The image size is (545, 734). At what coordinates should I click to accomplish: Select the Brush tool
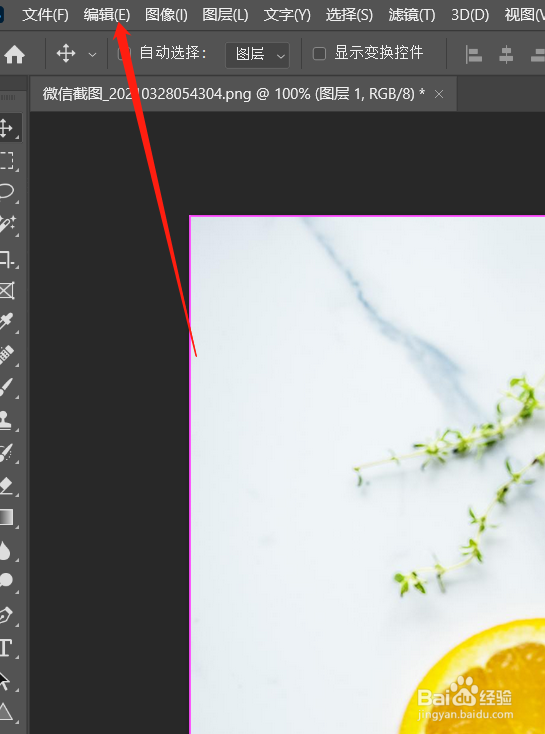pos(6,388)
